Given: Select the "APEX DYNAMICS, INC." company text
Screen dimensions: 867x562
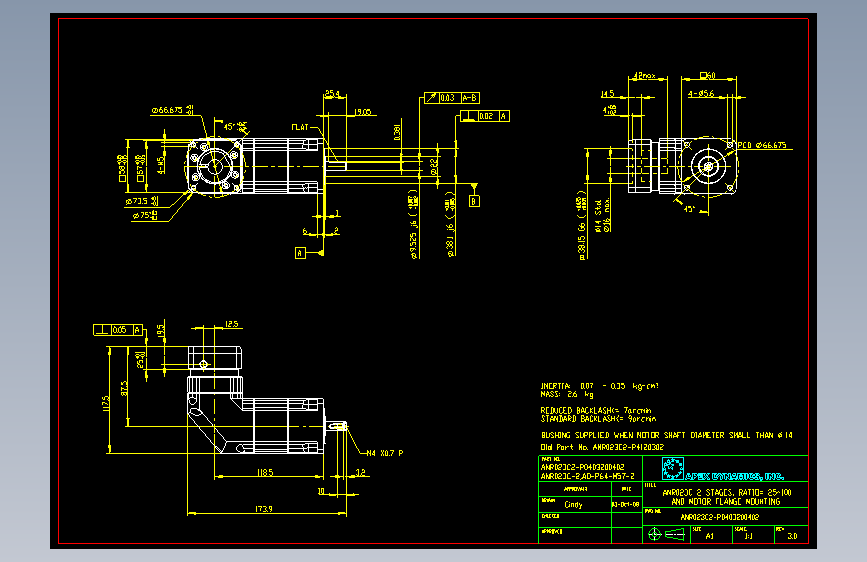Looking at the screenshot, I should [734, 476].
